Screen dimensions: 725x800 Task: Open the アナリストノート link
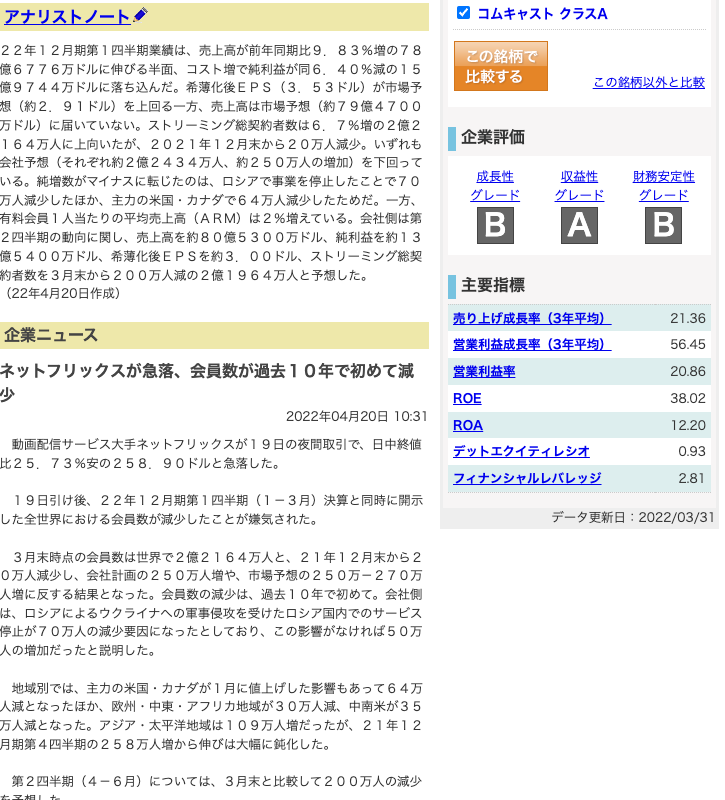67,17
